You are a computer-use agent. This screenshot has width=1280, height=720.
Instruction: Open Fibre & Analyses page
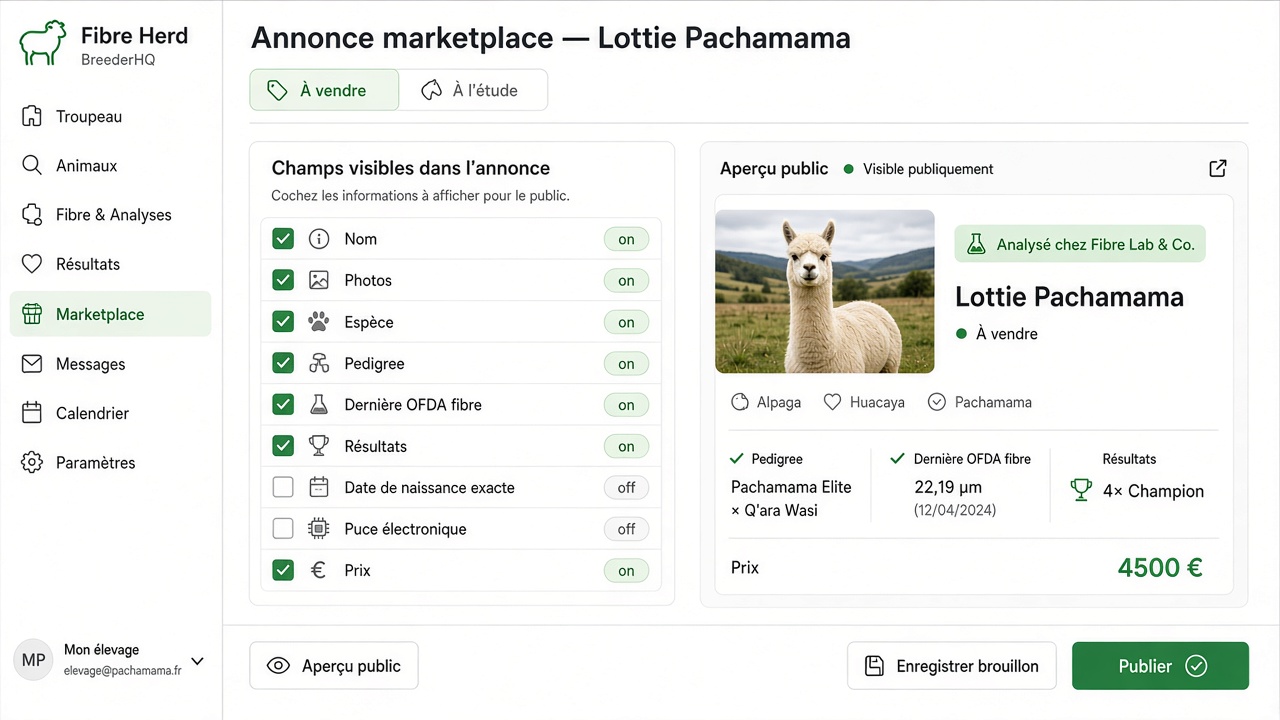(x=110, y=215)
